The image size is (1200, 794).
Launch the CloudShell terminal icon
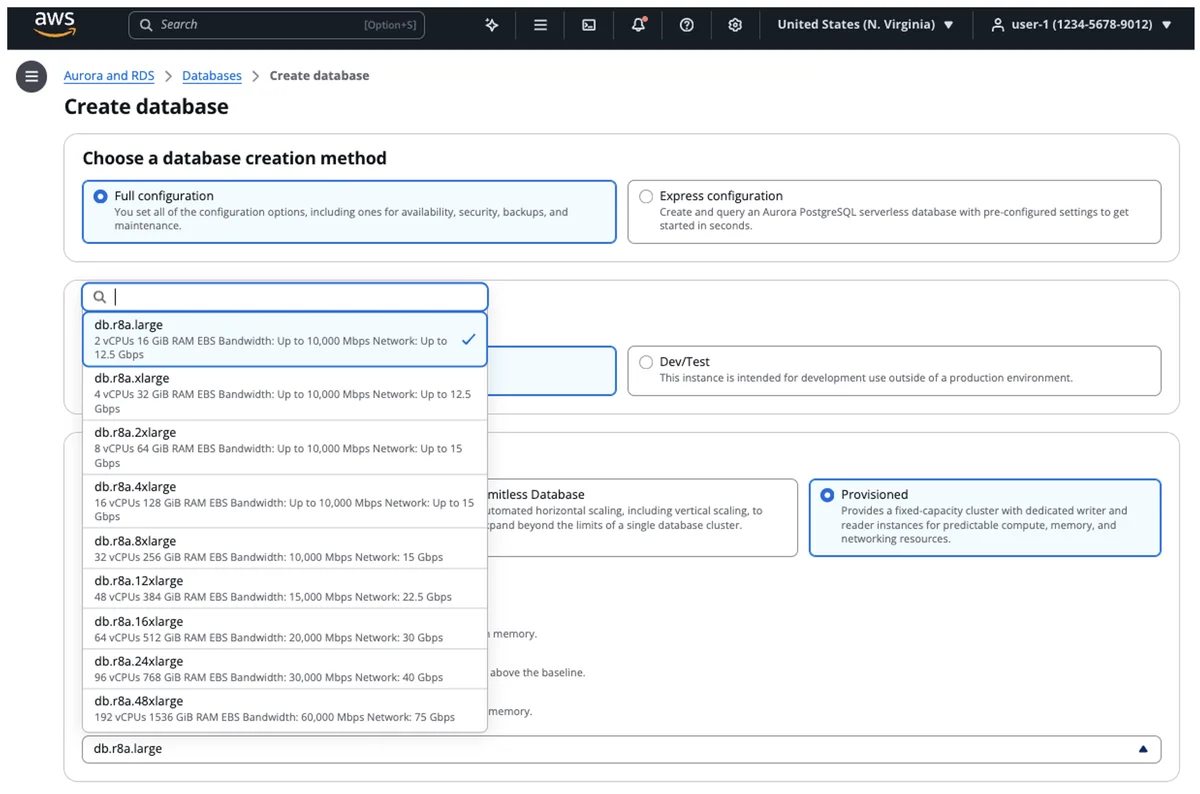click(x=589, y=25)
